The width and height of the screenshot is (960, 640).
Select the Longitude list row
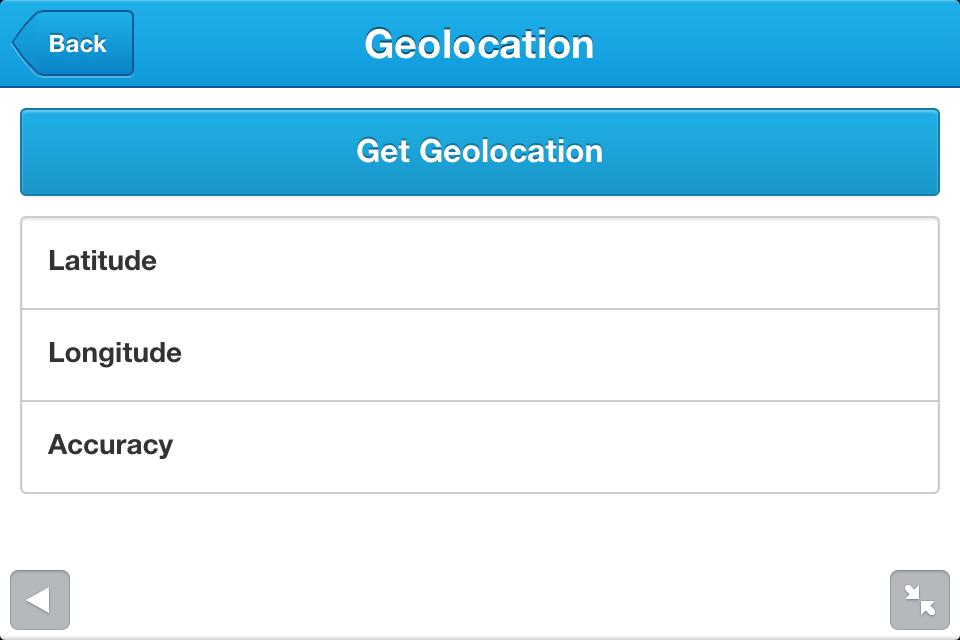480,355
